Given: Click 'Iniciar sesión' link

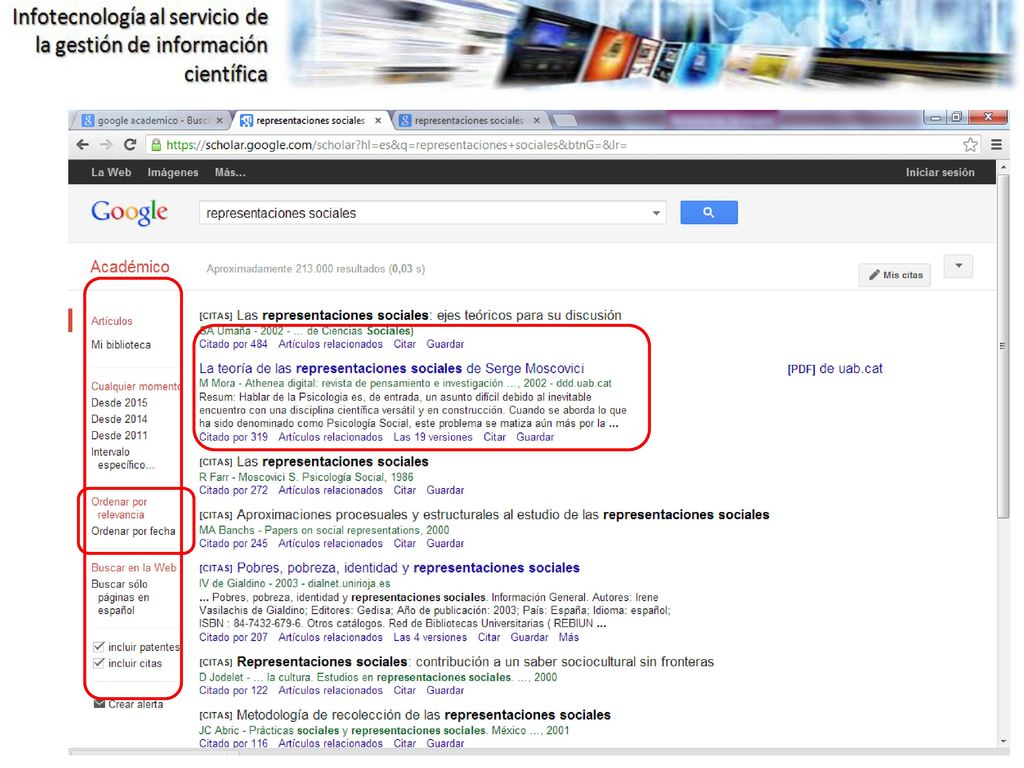Looking at the screenshot, I should click(x=940, y=172).
